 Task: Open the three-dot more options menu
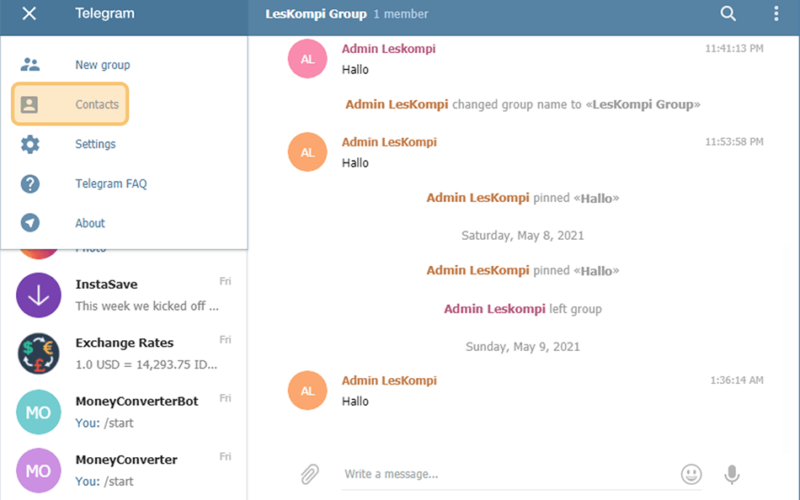pyautogui.click(x=776, y=13)
